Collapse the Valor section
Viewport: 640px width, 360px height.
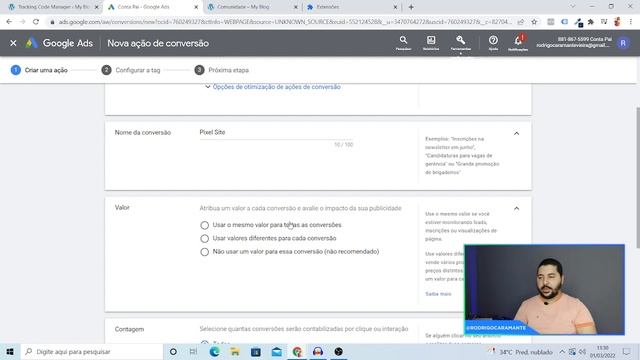(x=516, y=209)
